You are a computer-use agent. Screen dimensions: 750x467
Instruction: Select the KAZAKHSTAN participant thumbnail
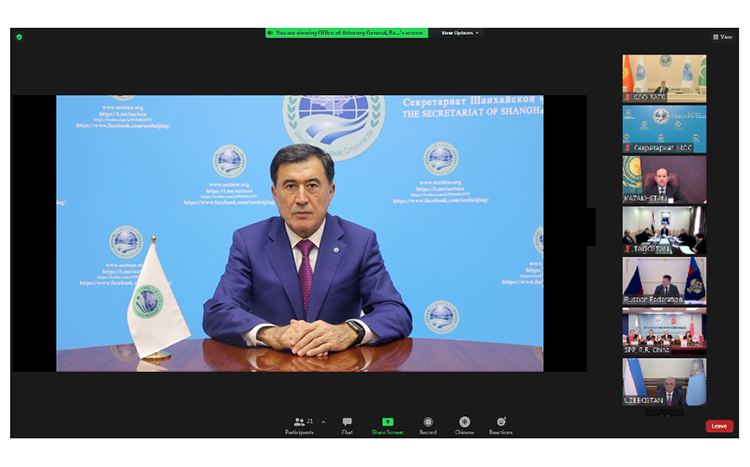point(664,179)
